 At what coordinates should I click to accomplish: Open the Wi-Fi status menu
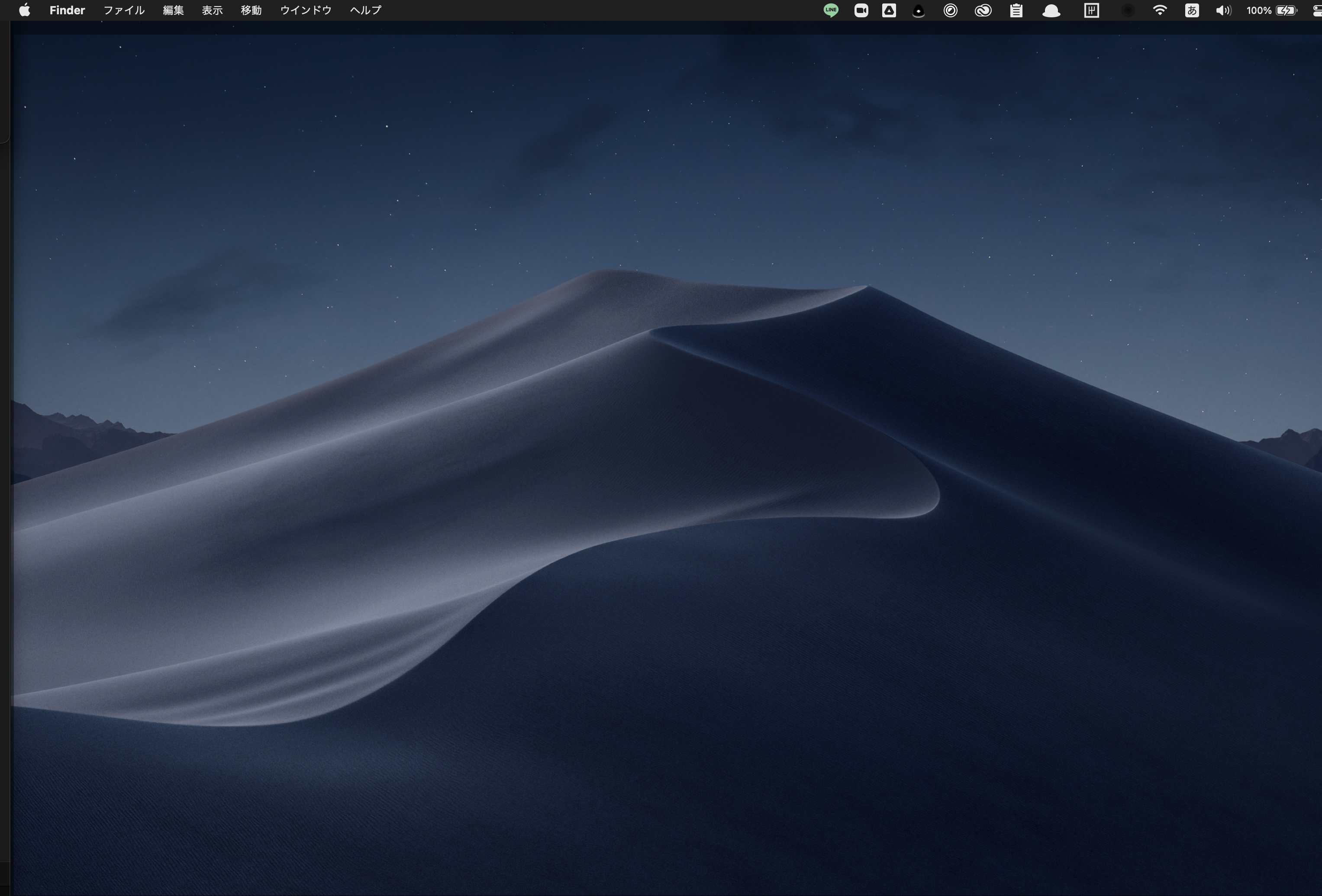pyautogui.click(x=1159, y=10)
